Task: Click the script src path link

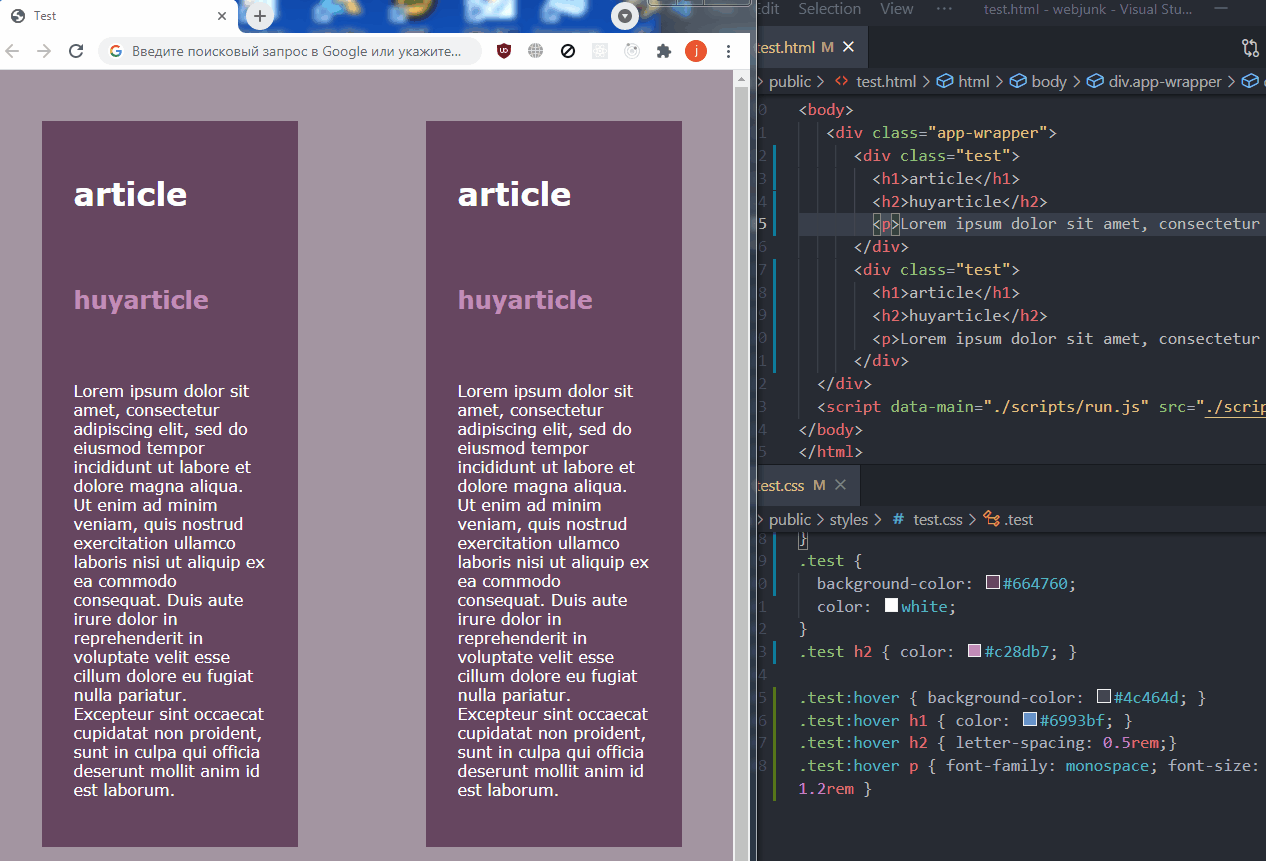Action: [1235, 407]
